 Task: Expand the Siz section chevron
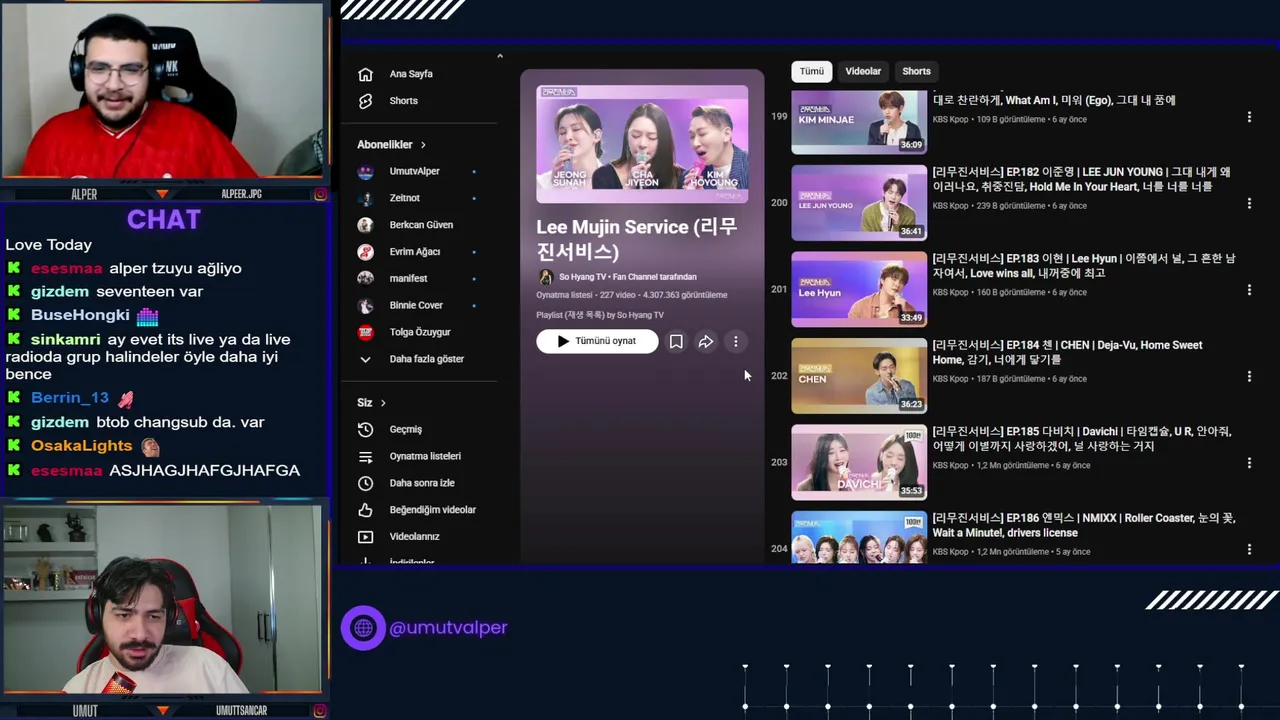383,403
